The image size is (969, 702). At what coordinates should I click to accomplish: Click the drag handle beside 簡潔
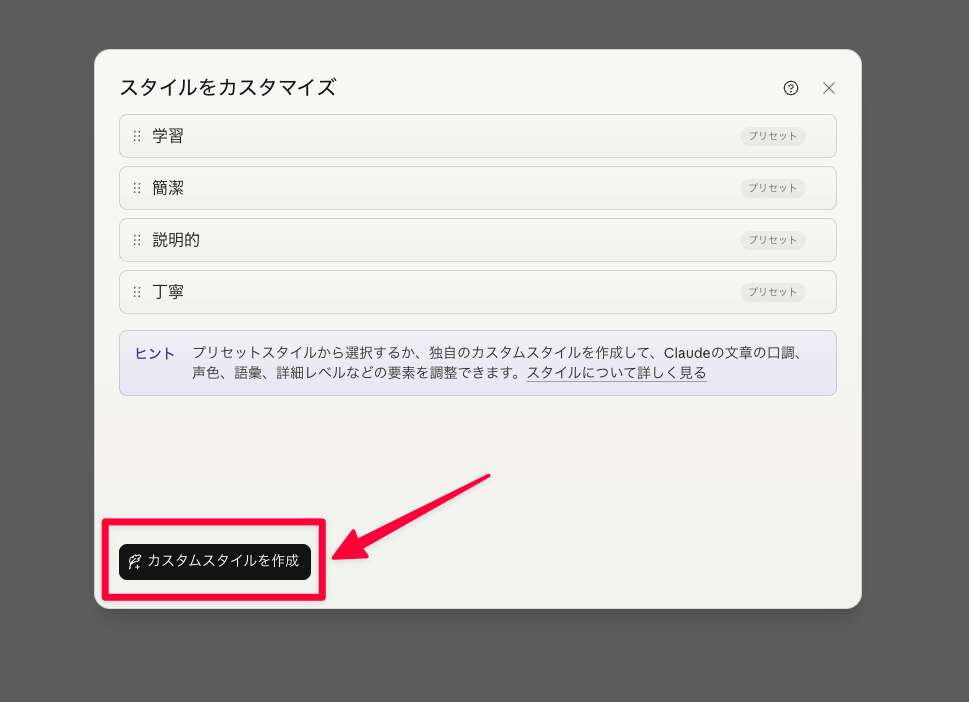[x=137, y=188]
